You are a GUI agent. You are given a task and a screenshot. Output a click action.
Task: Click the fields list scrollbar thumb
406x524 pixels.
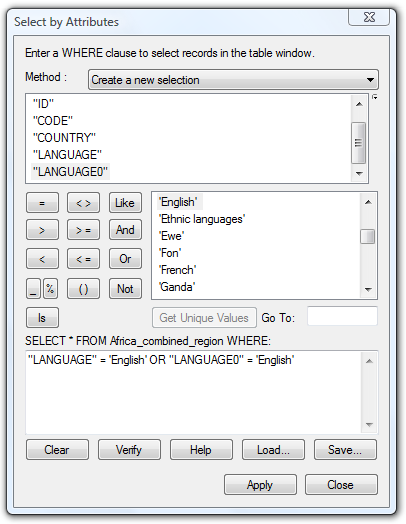tap(359, 143)
